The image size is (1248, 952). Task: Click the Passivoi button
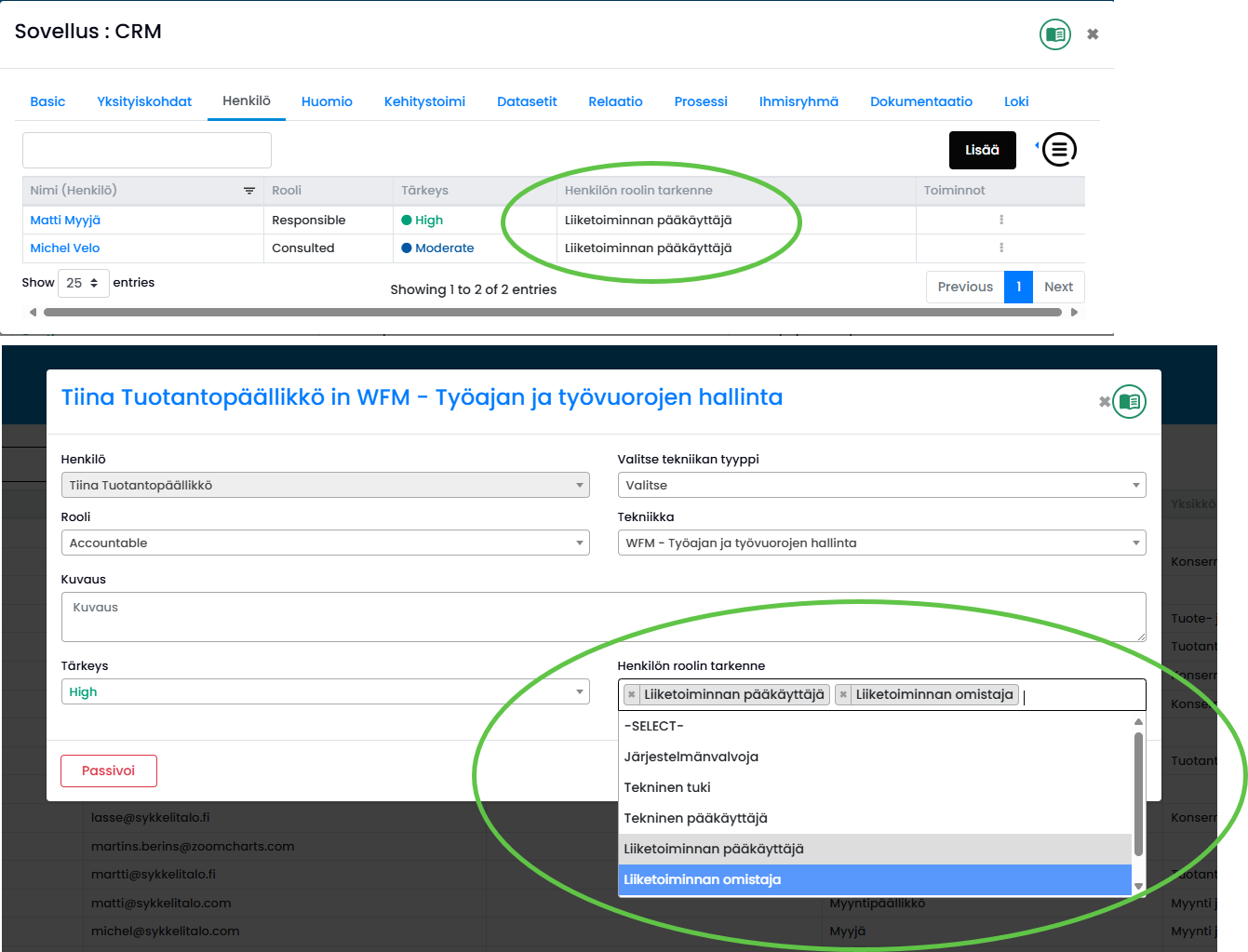click(x=108, y=771)
